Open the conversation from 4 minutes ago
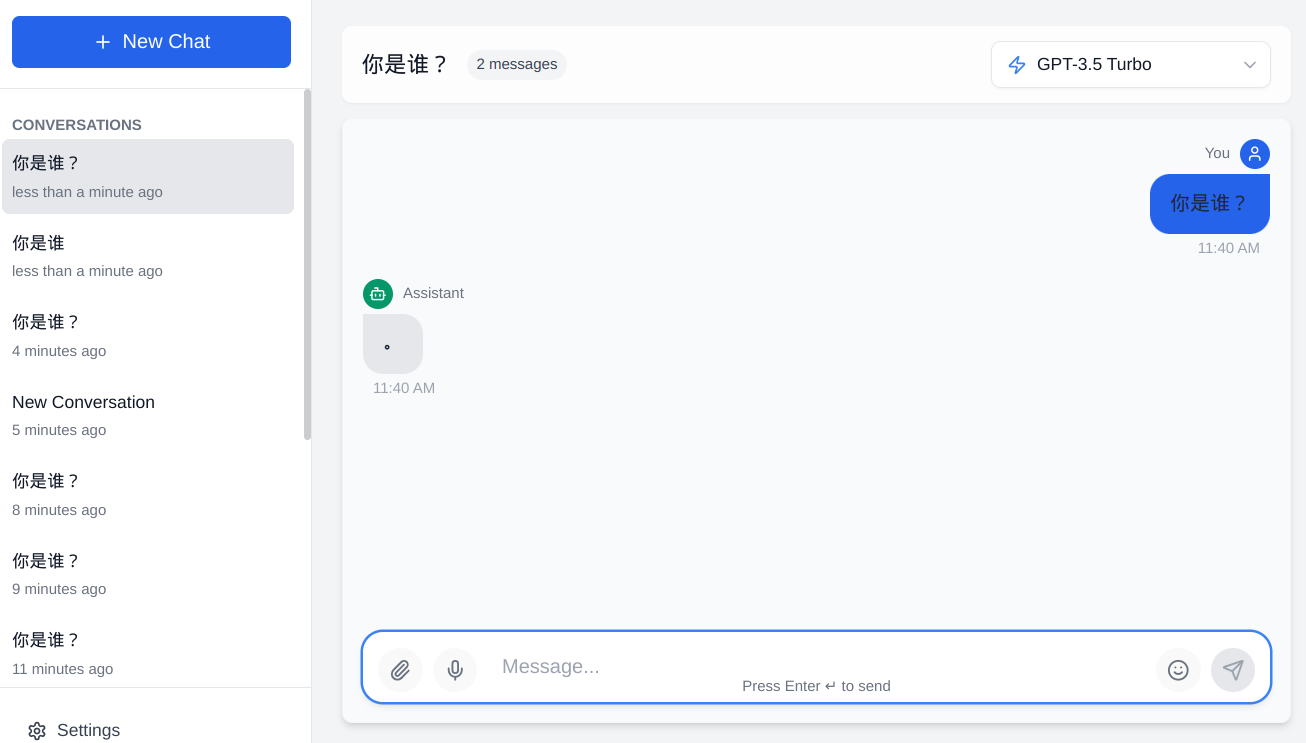The height and width of the screenshot is (743, 1306). click(x=148, y=335)
